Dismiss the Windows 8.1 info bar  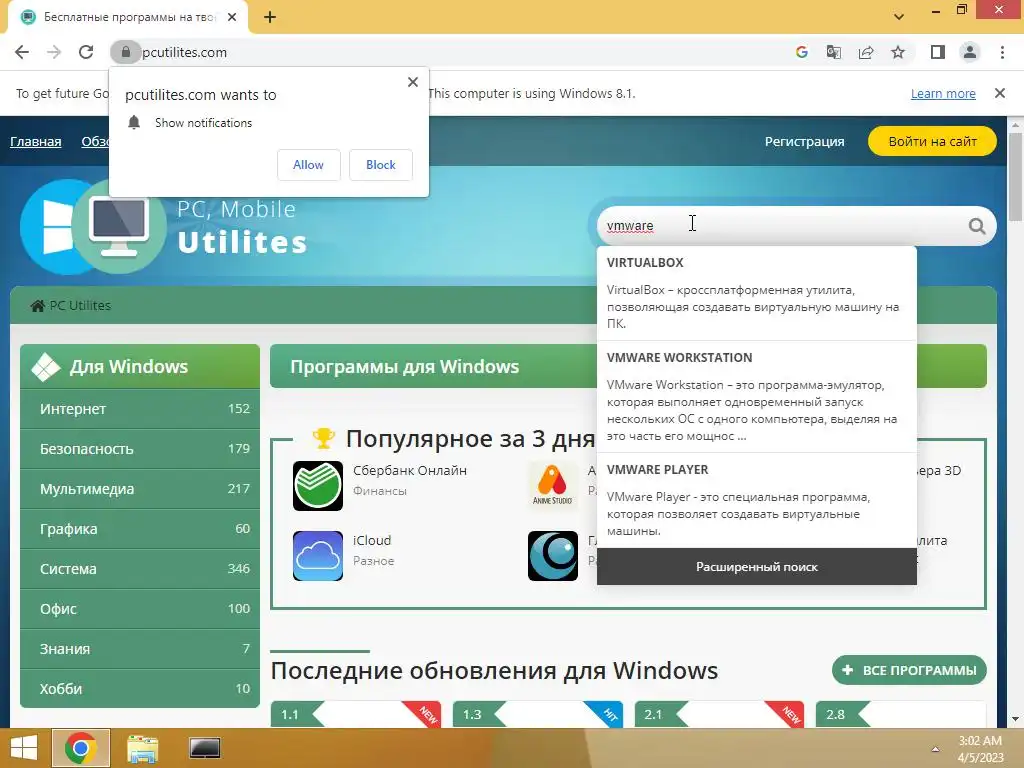pos(1000,93)
